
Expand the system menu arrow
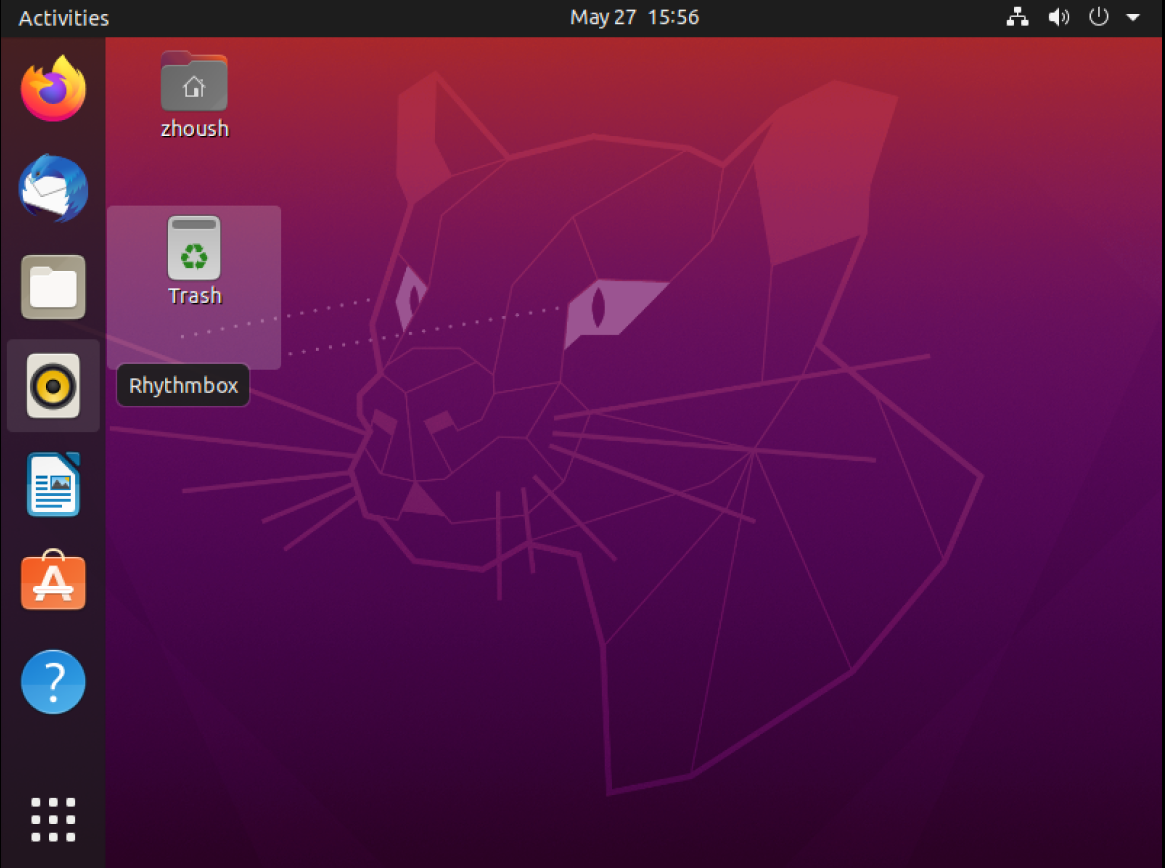click(1132, 17)
